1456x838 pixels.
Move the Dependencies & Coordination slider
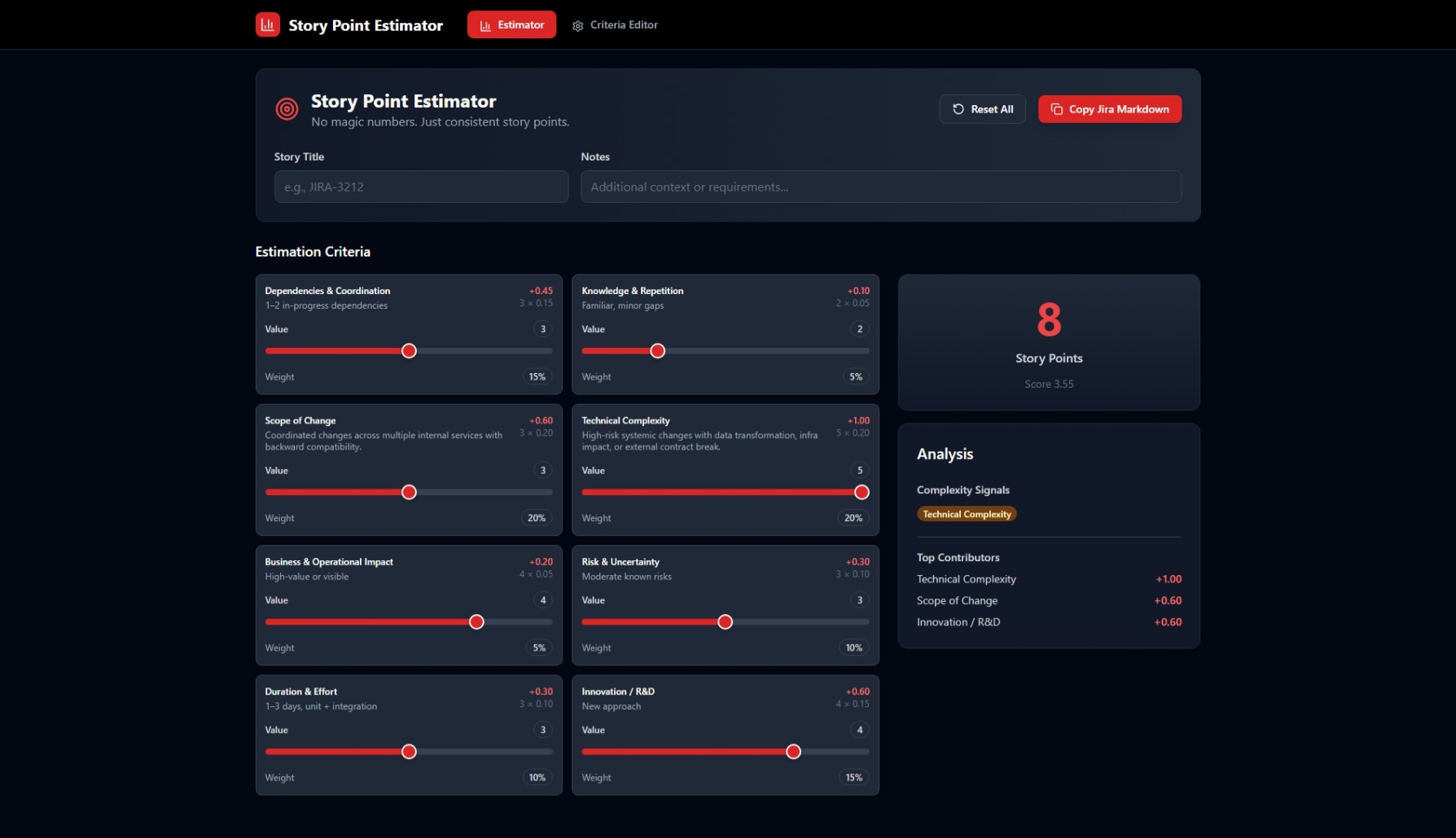click(x=409, y=350)
